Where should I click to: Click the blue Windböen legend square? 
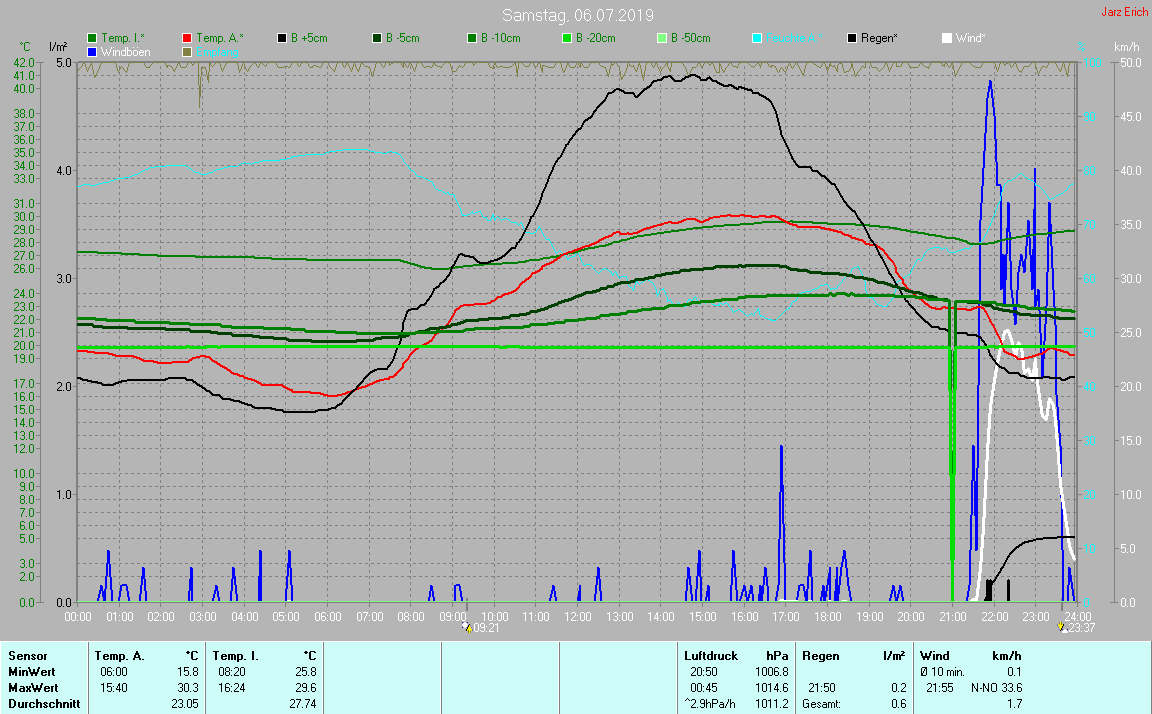coord(92,52)
